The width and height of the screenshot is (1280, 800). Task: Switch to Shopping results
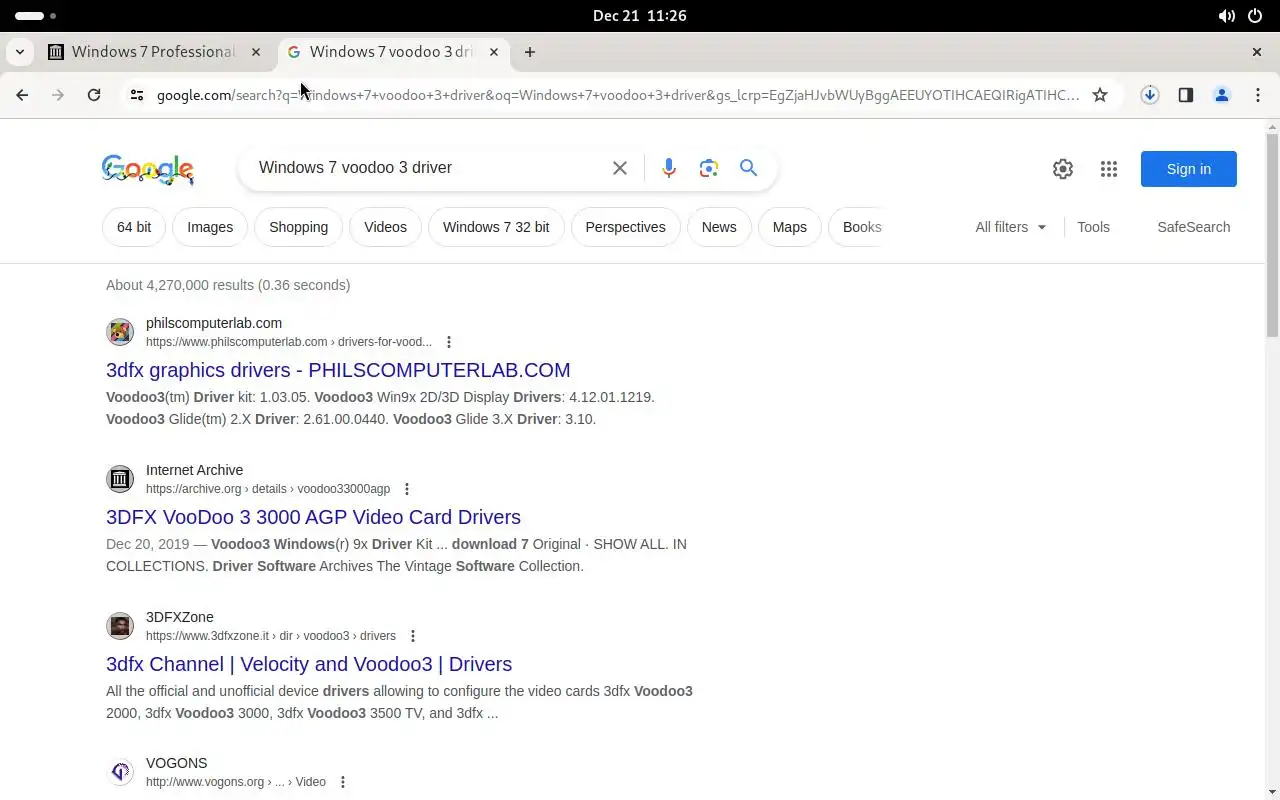pos(298,227)
